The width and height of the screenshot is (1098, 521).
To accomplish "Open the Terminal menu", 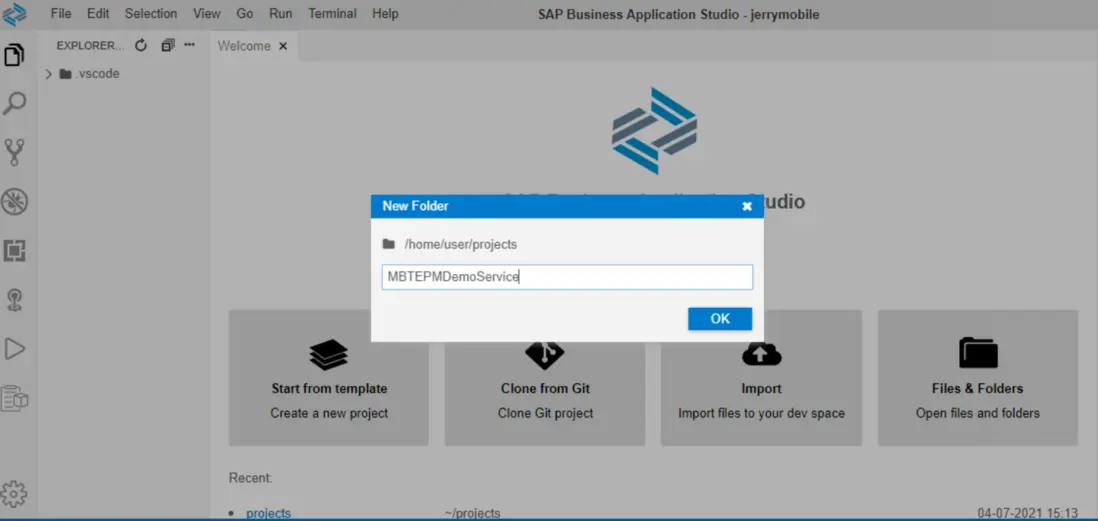I will point(333,13).
